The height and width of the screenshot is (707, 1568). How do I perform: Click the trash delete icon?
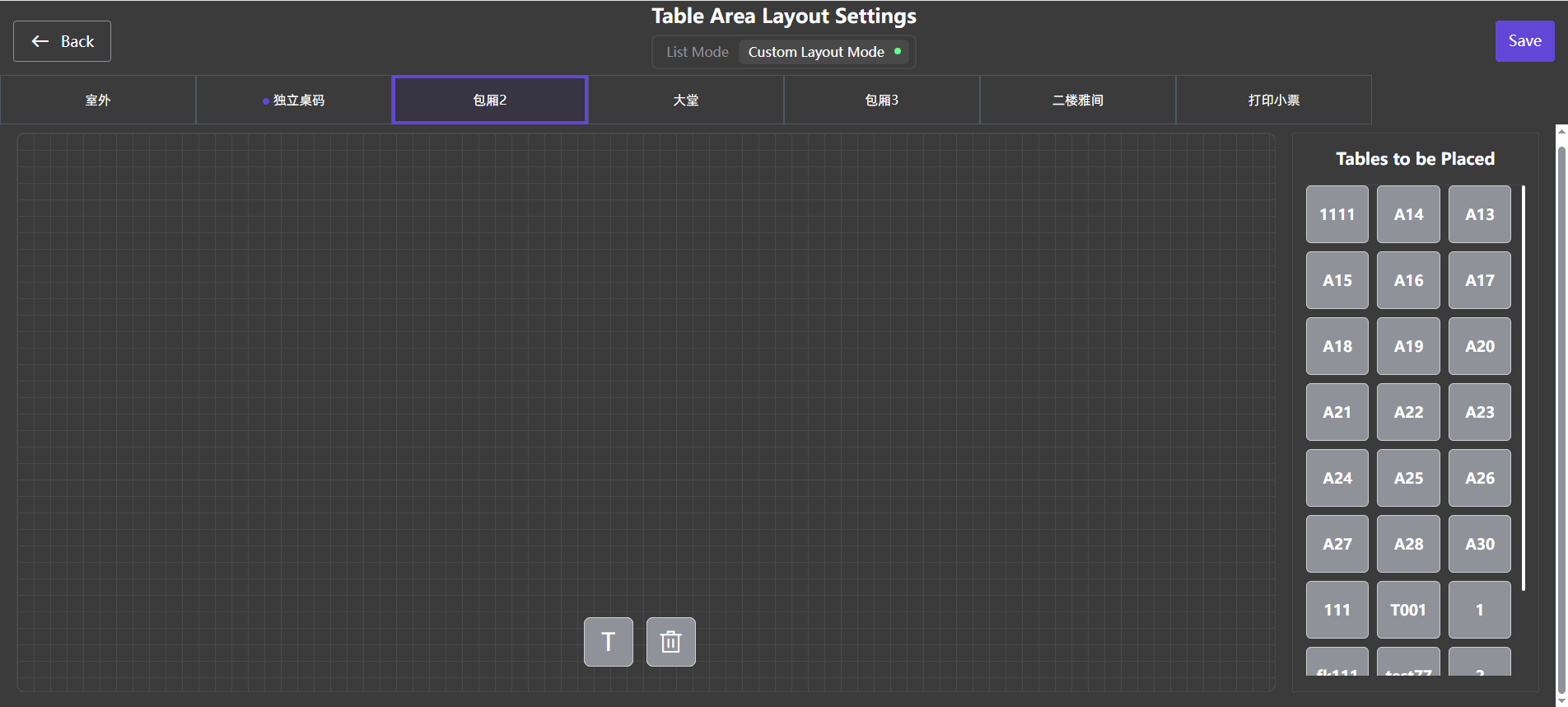[x=670, y=642]
